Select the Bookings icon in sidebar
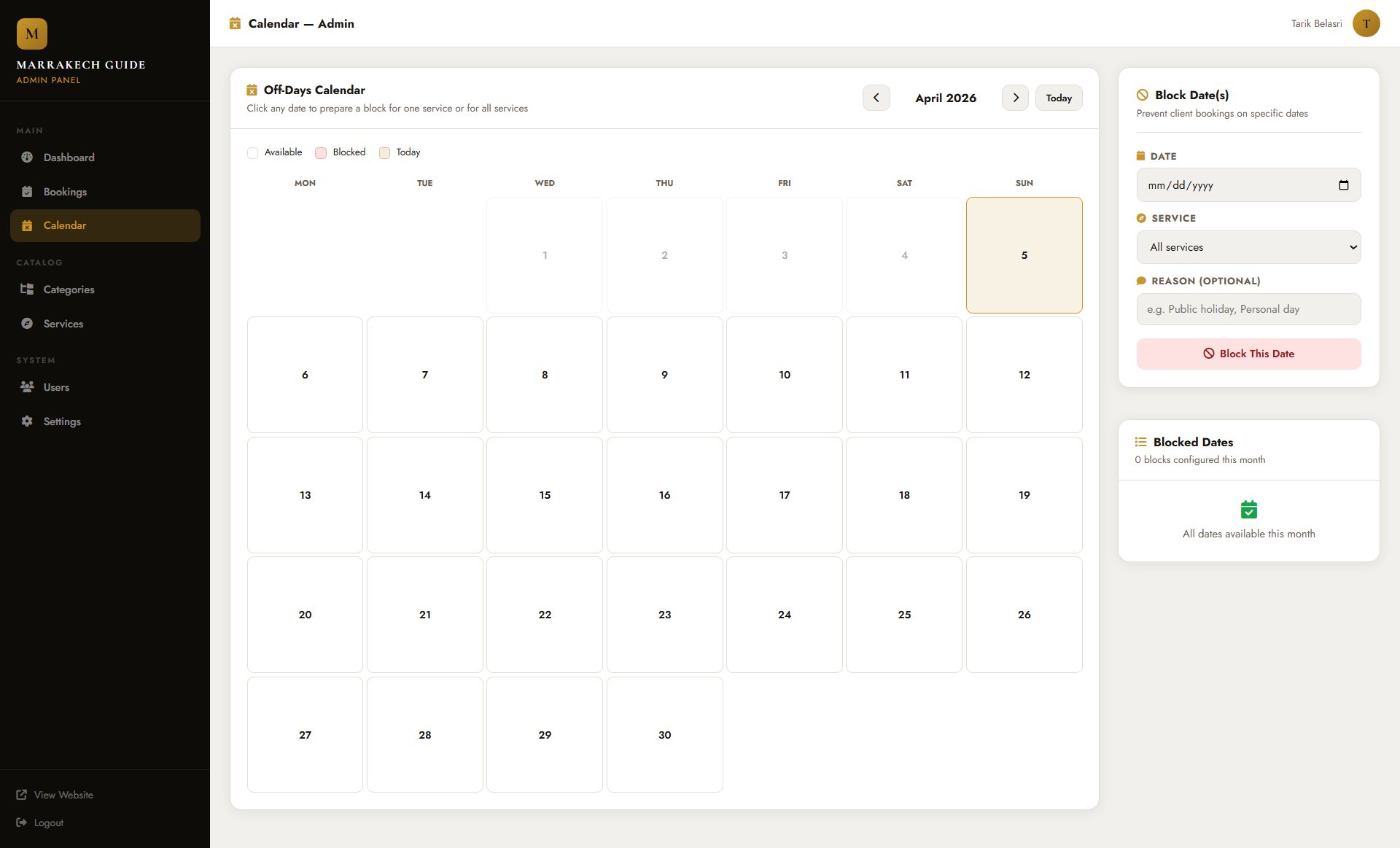Screen dimensions: 1400x848 point(26,191)
